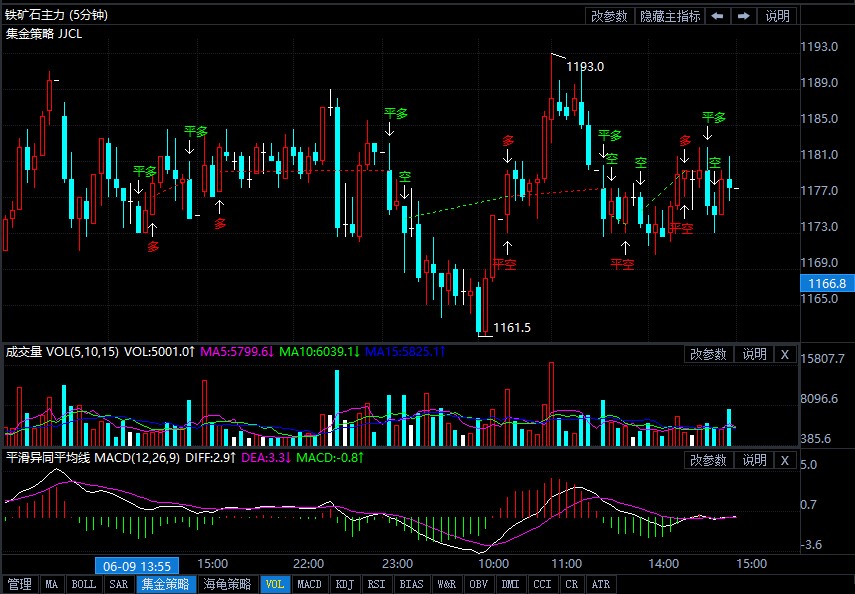Screen dimensions: 855x594
Task: Toggle the 集金策略 strategy tab
Action: click(x=165, y=584)
